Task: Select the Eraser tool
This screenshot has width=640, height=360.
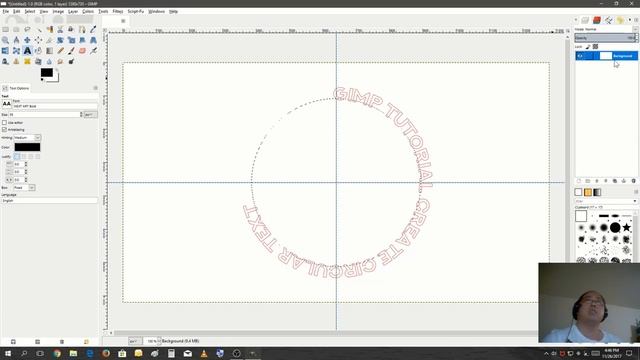Action: coord(82,51)
